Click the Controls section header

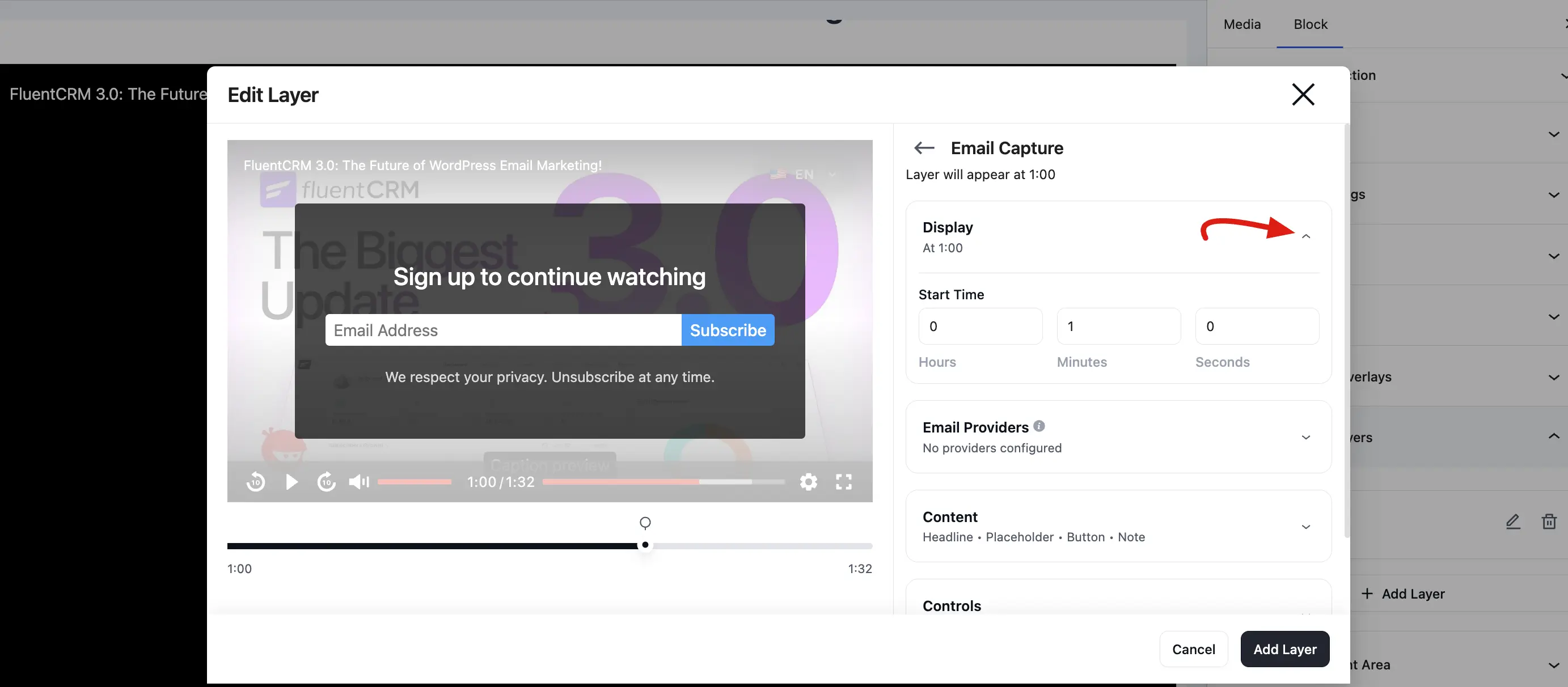tap(952, 605)
